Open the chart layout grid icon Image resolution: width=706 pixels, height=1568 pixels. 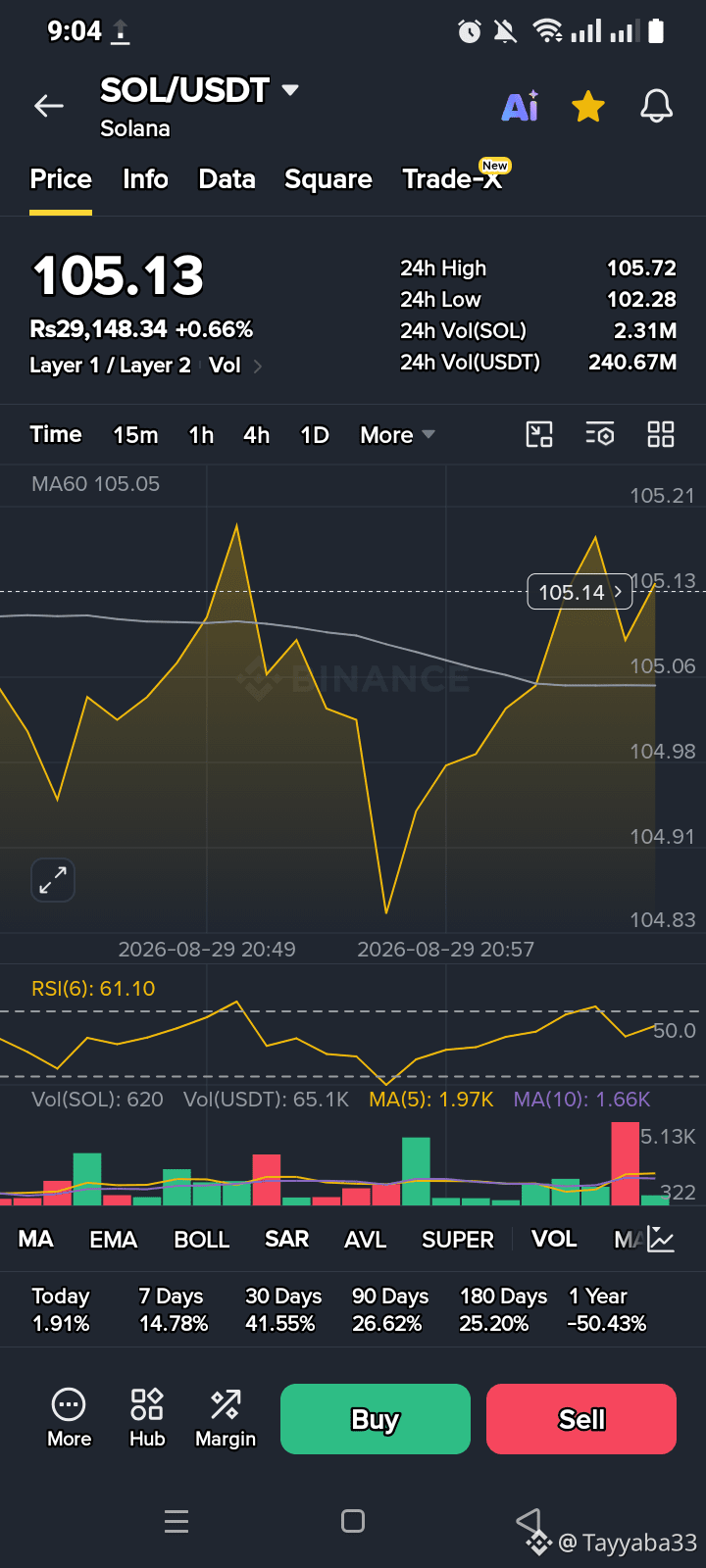point(661,434)
